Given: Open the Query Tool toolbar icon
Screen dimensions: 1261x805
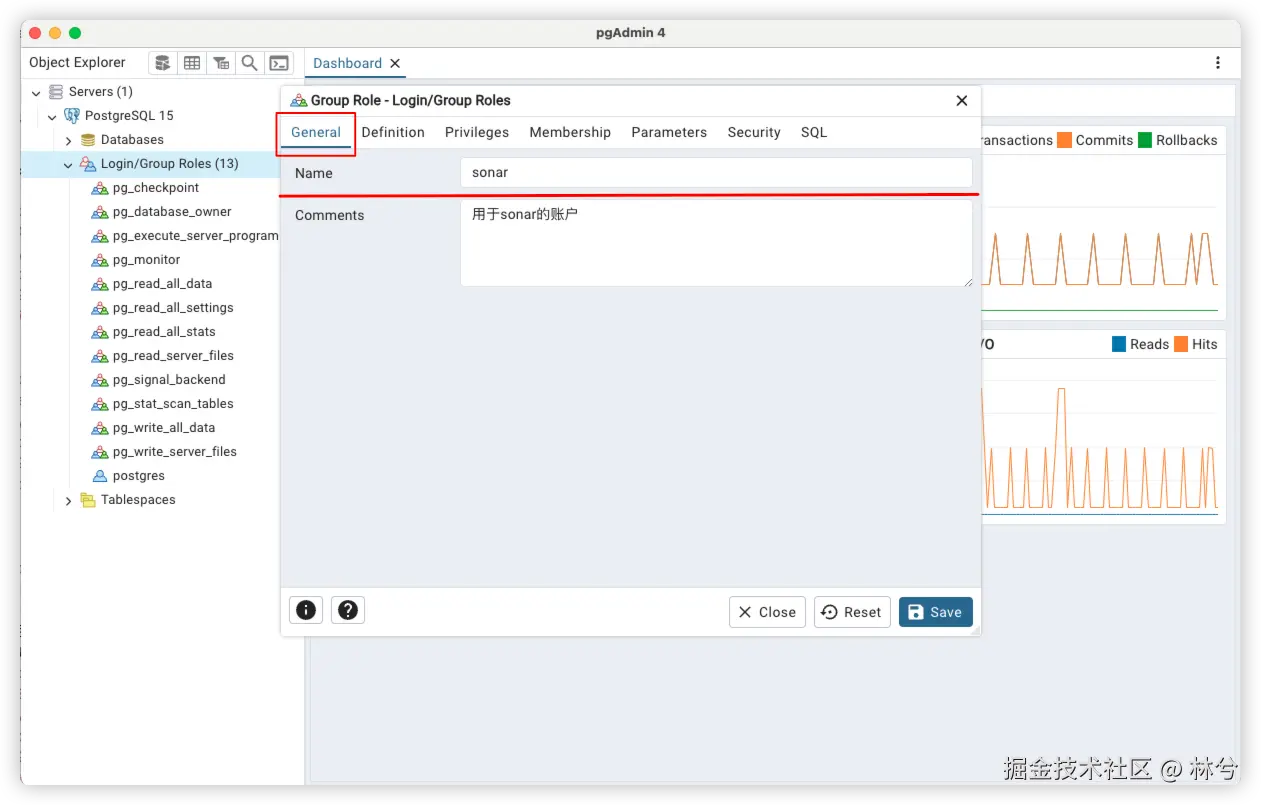Looking at the screenshot, I should [x=163, y=63].
